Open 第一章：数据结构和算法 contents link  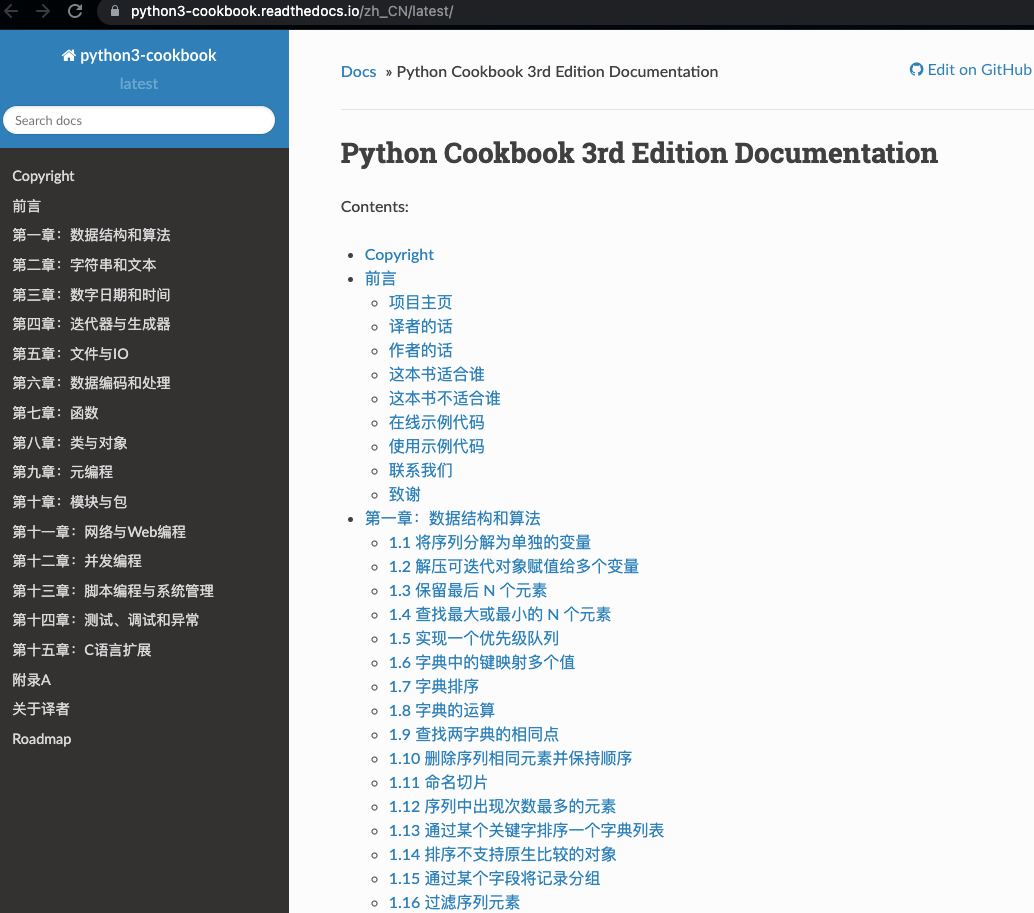tap(452, 518)
